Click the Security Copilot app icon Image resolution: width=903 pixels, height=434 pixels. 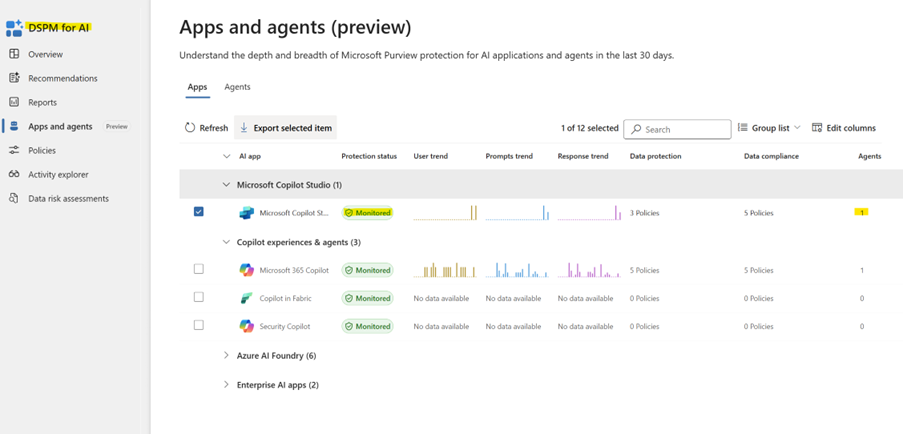pyautogui.click(x=246, y=326)
